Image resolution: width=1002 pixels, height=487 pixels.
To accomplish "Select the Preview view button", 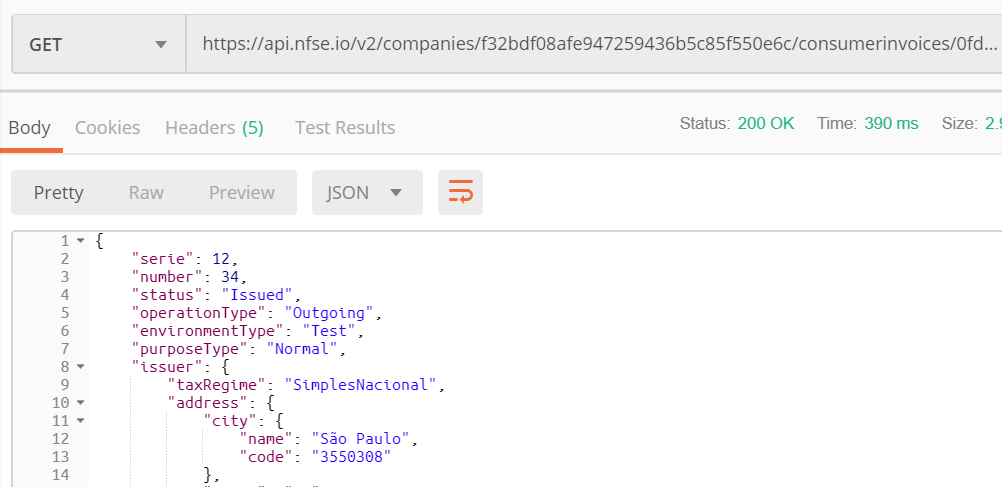I will pos(241,193).
